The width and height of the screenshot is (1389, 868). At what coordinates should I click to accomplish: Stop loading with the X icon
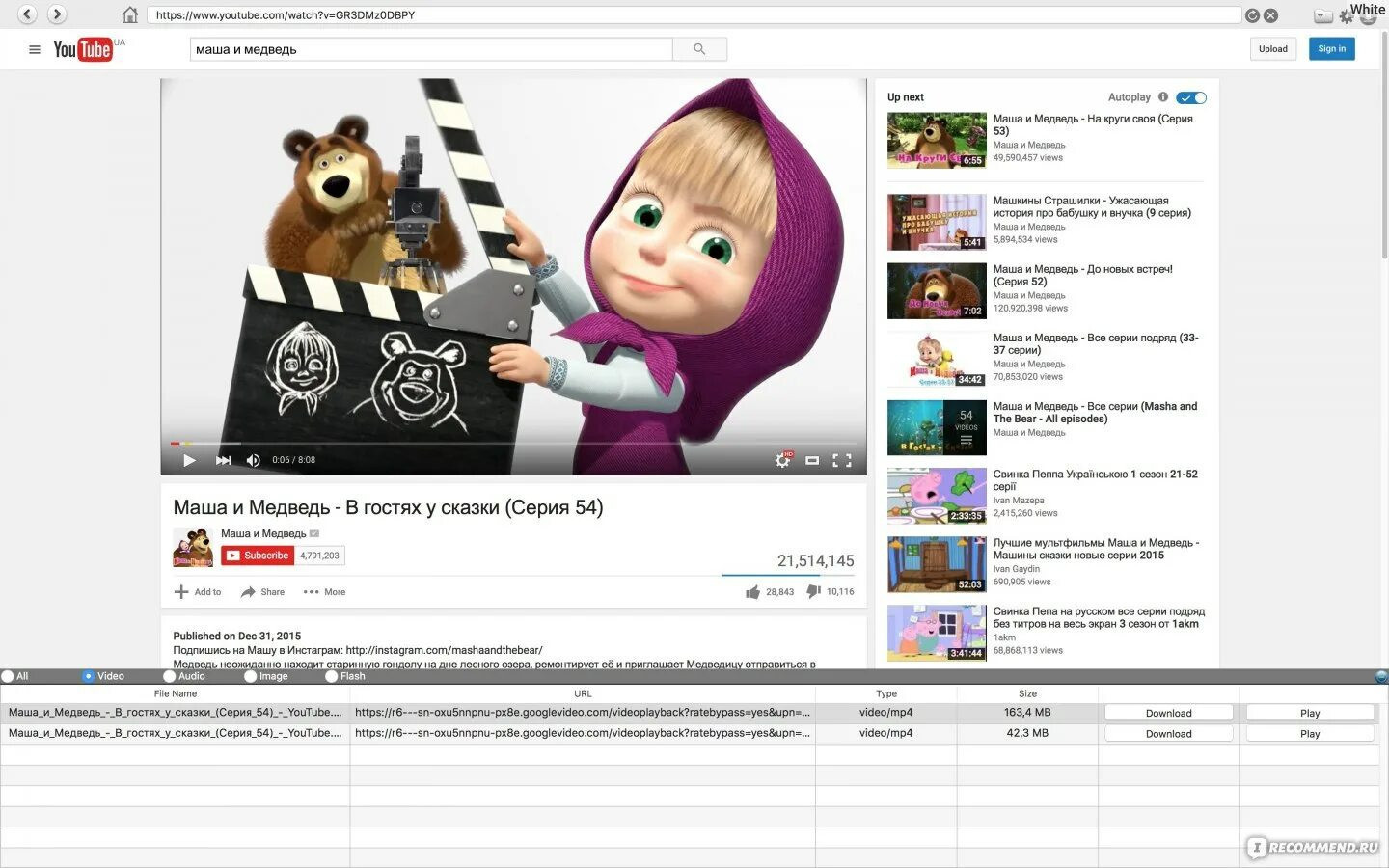pyautogui.click(x=1270, y=15)
